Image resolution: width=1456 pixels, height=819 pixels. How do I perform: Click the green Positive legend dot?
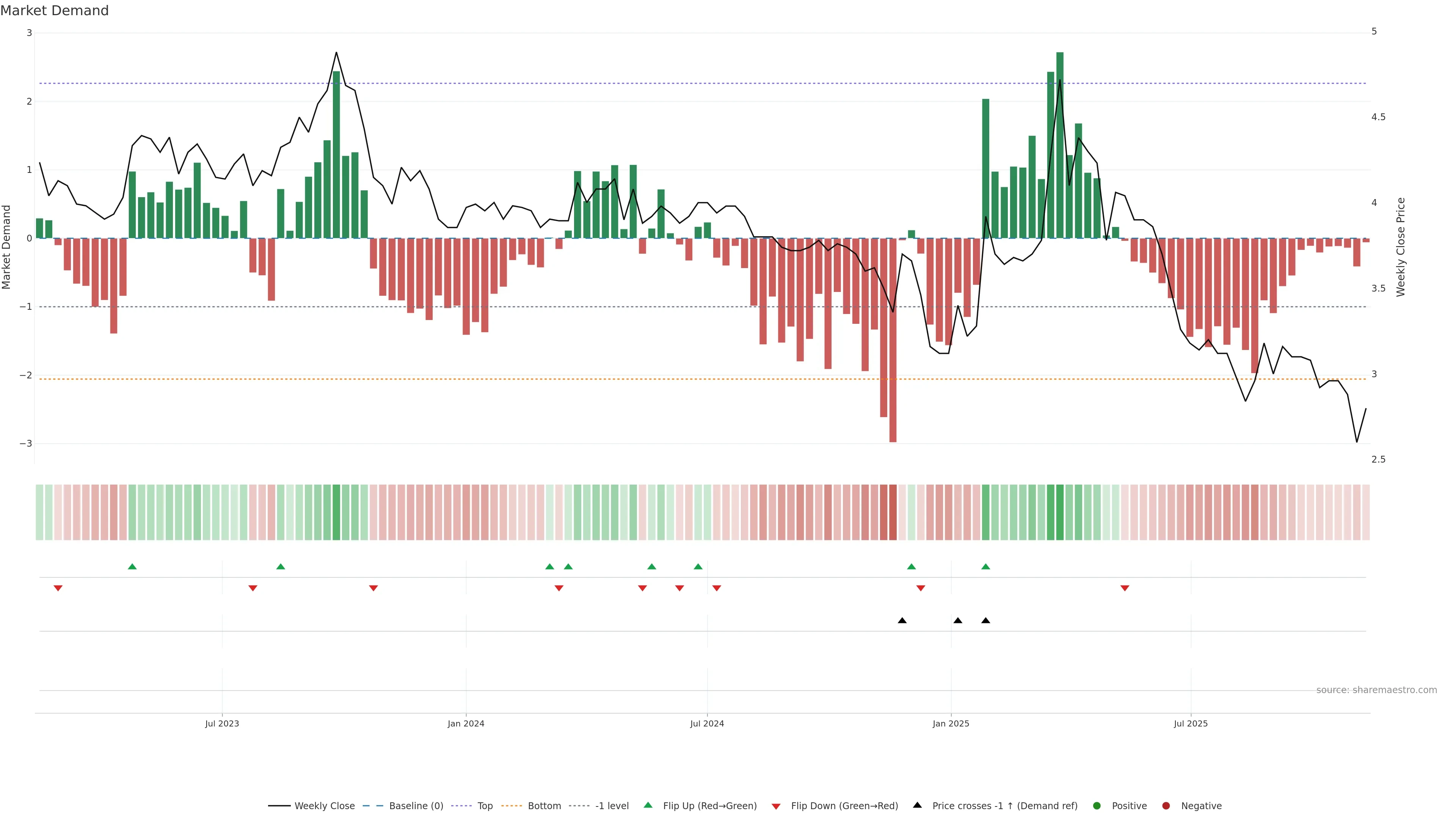pos(1097,806)
